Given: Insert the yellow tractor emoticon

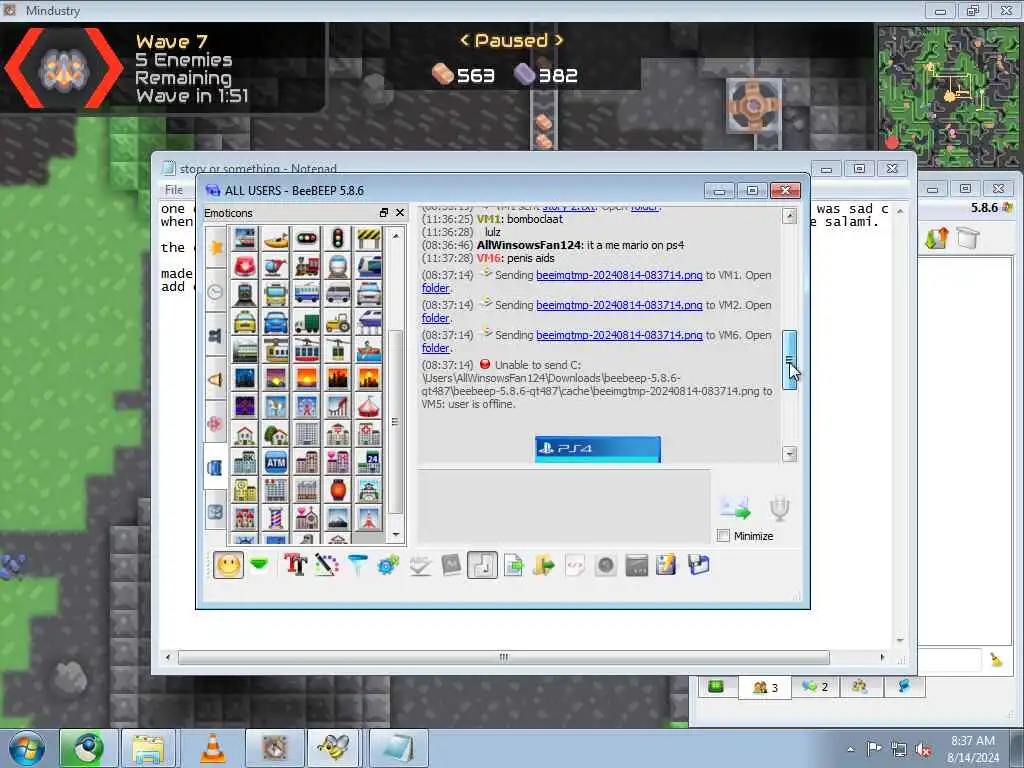Looking at the screenshot, I should click(338, 322).
